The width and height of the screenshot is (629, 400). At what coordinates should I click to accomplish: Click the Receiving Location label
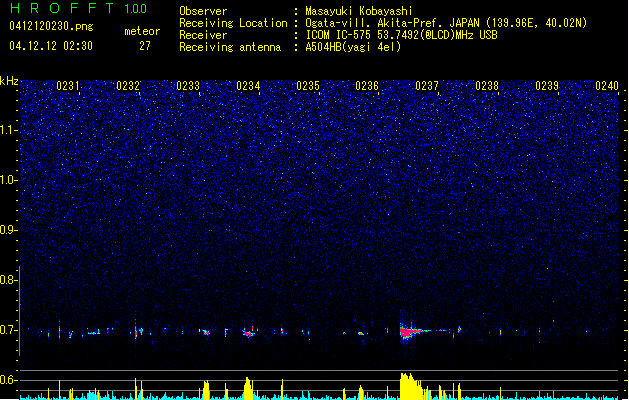[x=233, y=23]
